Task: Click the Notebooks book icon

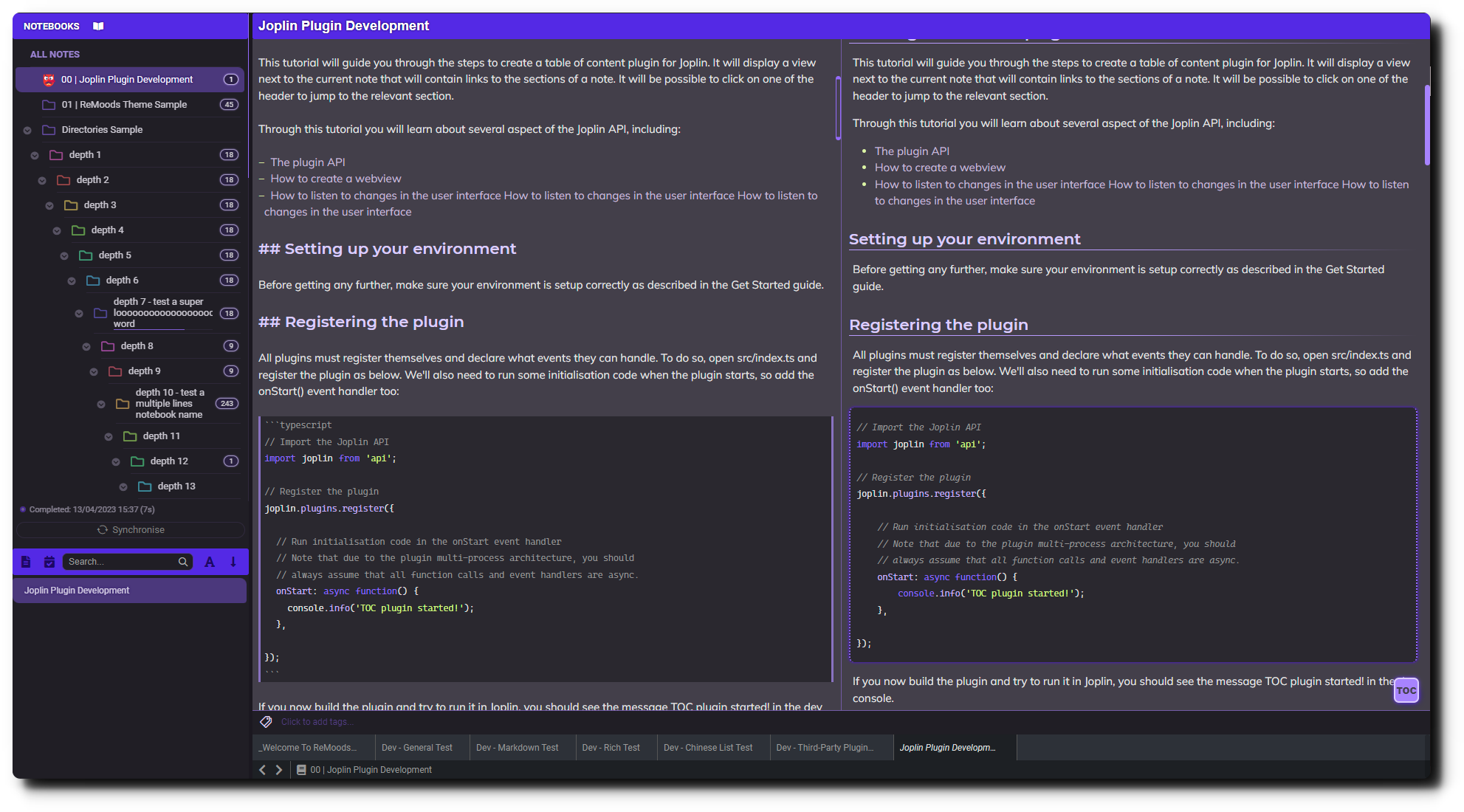Action: click(x=98, y=26)
